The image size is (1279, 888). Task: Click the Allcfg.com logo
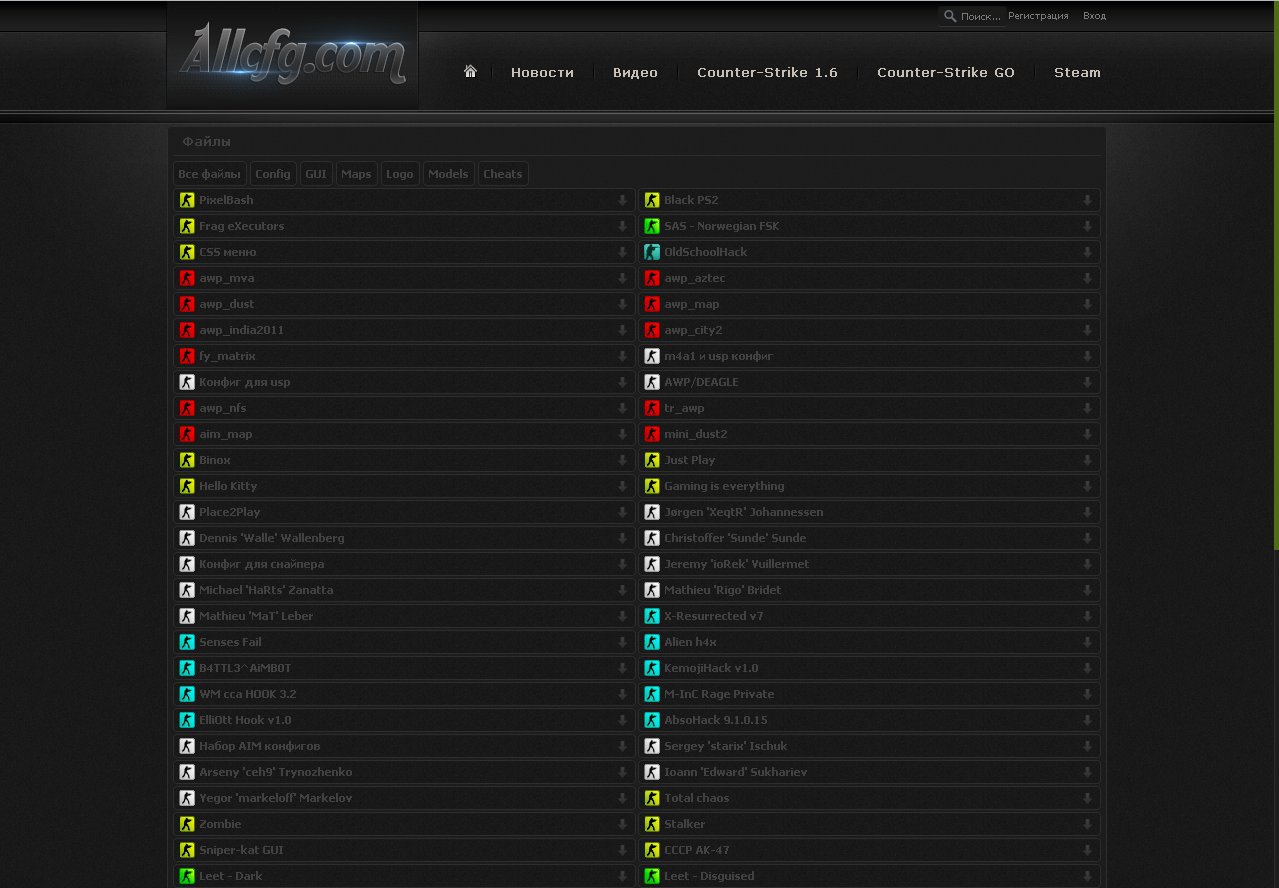(292, 54)
